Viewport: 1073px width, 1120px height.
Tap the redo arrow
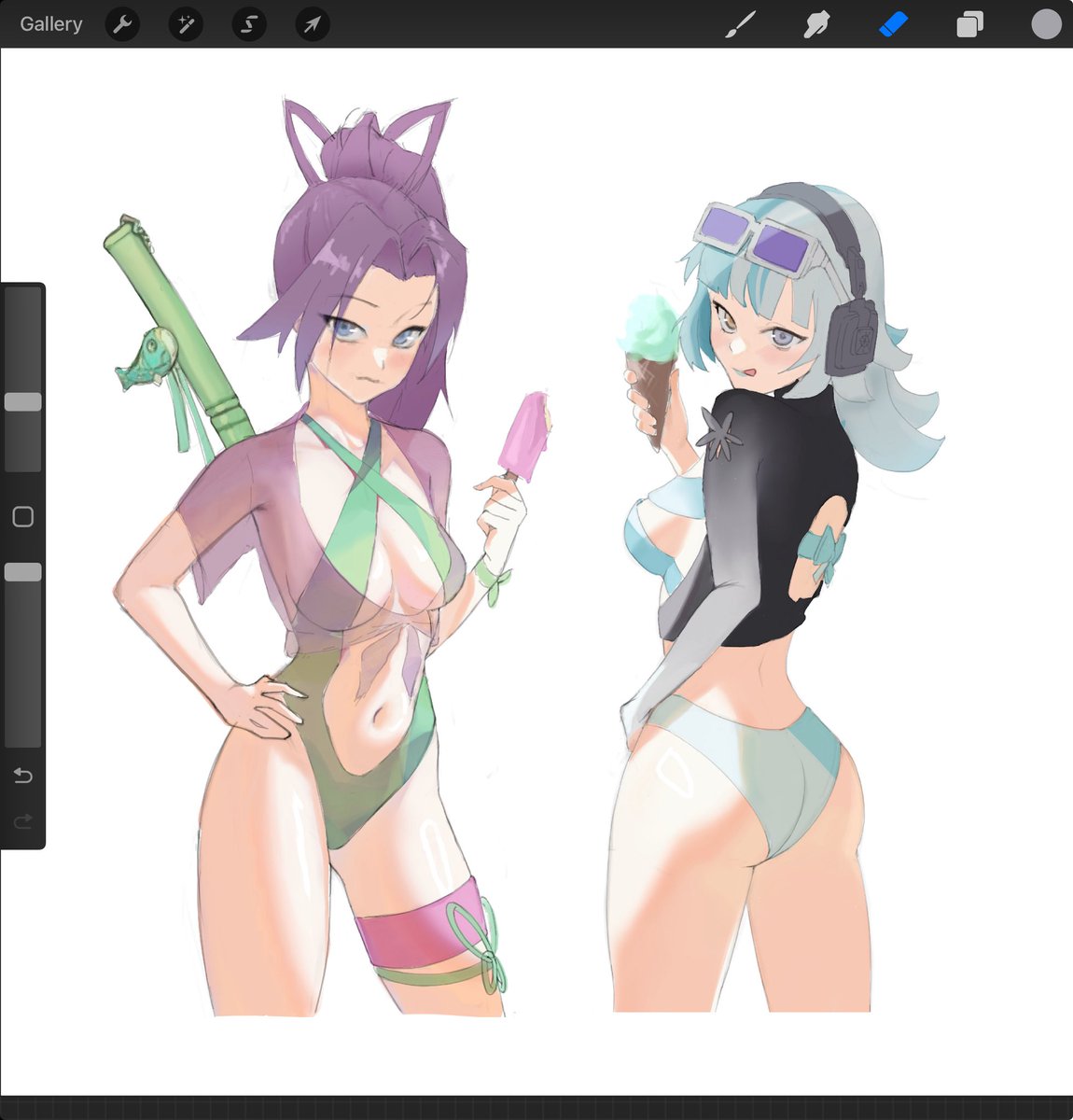pos(22,821)
